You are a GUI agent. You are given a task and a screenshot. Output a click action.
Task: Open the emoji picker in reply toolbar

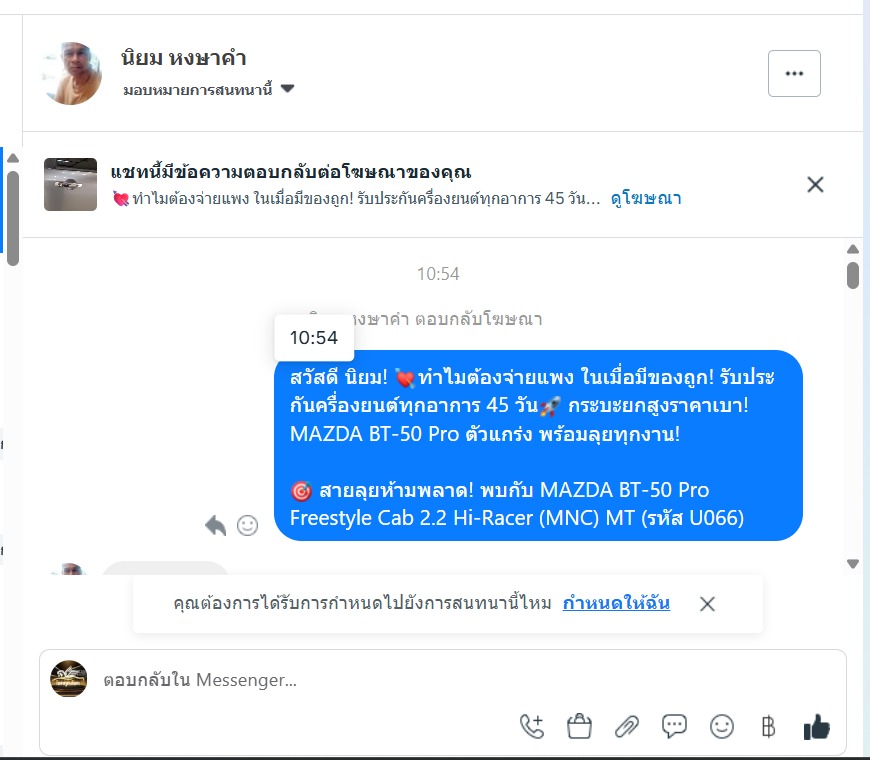[x=722, y=726]
